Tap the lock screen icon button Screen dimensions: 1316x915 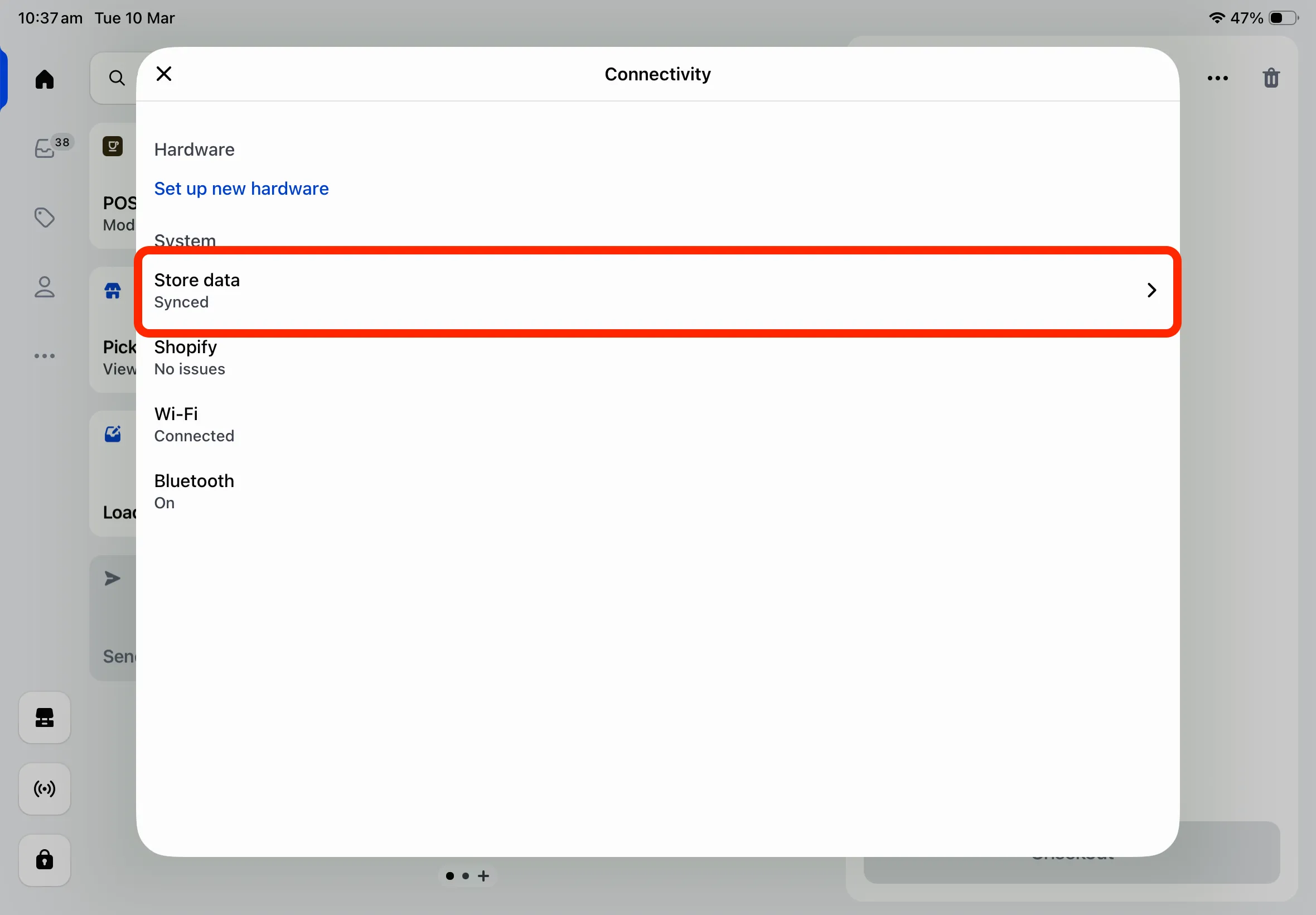click(45, 860)
